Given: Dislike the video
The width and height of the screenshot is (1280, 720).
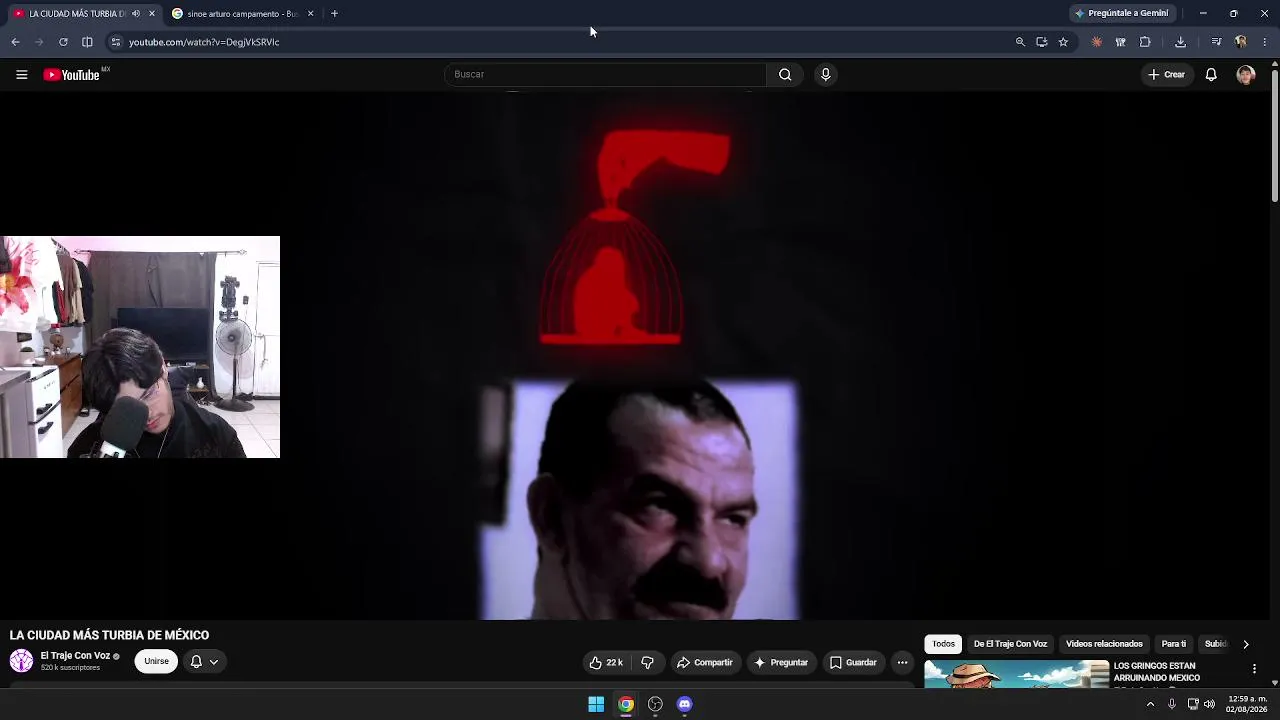Looking at the screenshot, I should coord(647,662).
